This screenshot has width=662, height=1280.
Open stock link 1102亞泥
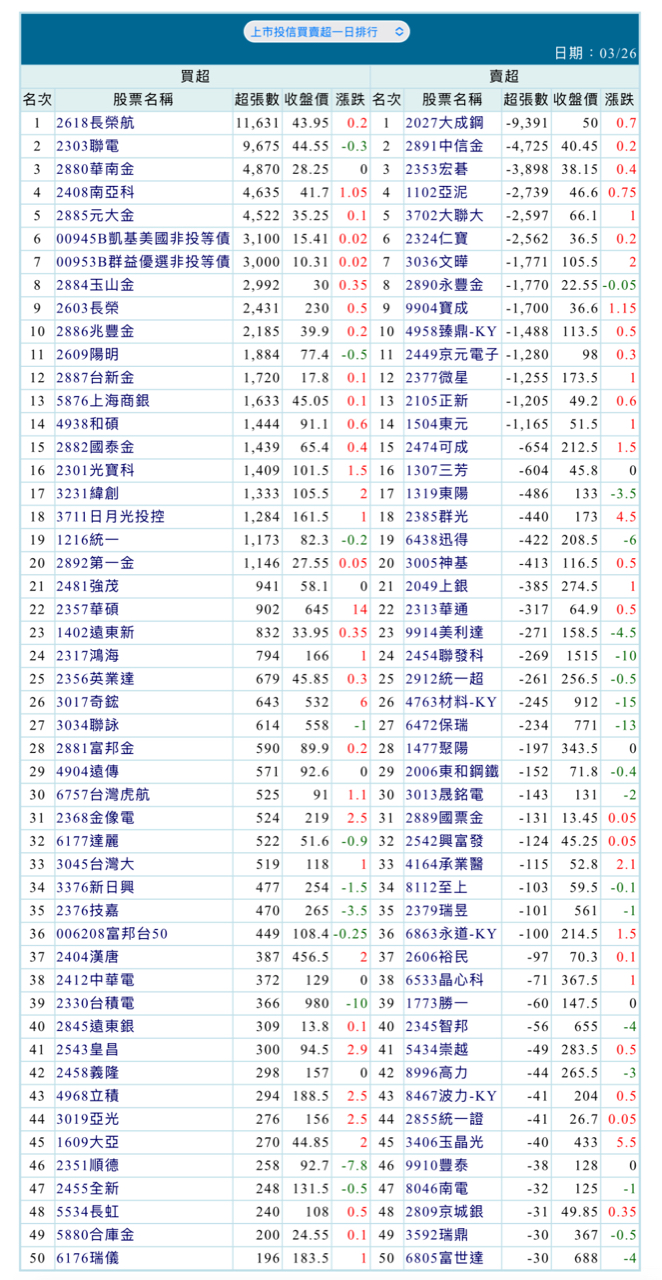pyautogui.click(x=435, y=192)
